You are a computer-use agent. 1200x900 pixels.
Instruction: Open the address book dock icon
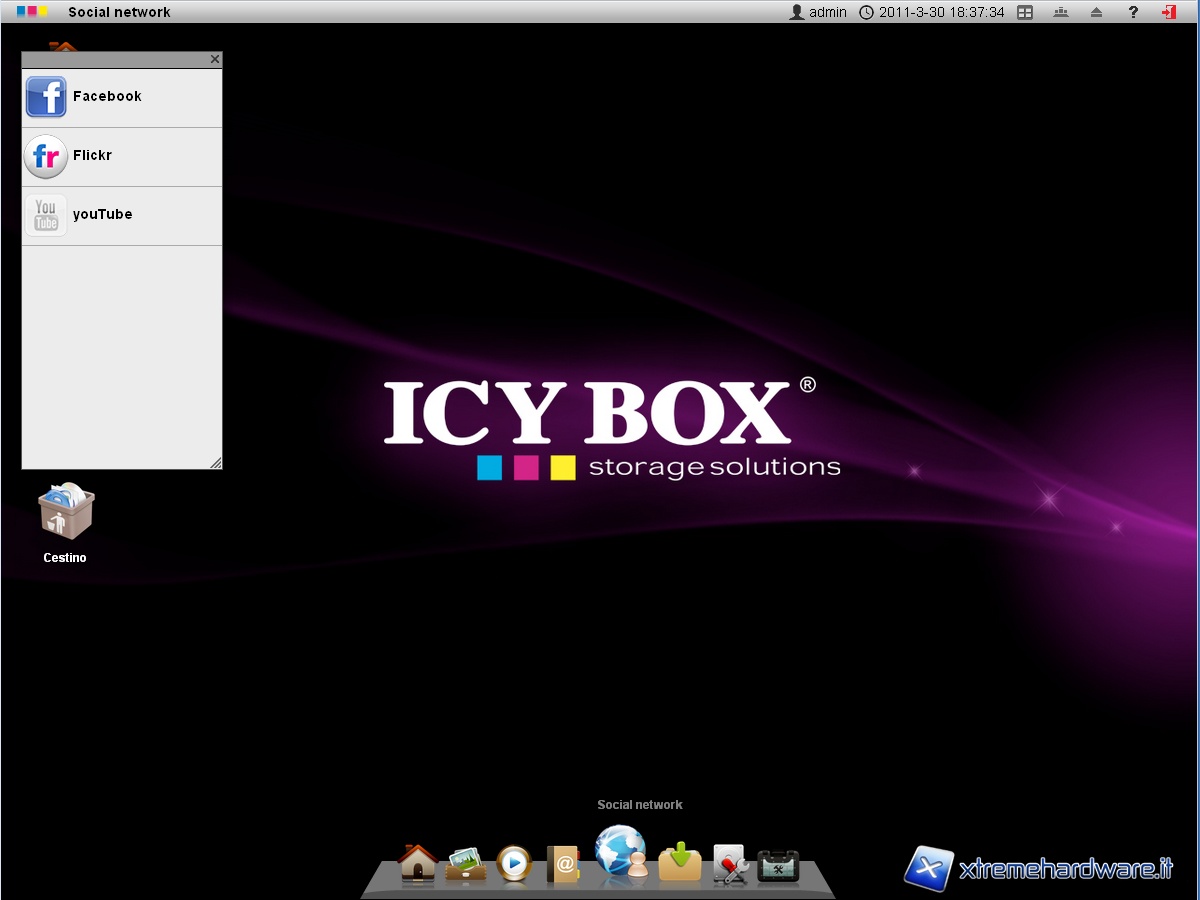pyautogui.click(x=563, y=864)
